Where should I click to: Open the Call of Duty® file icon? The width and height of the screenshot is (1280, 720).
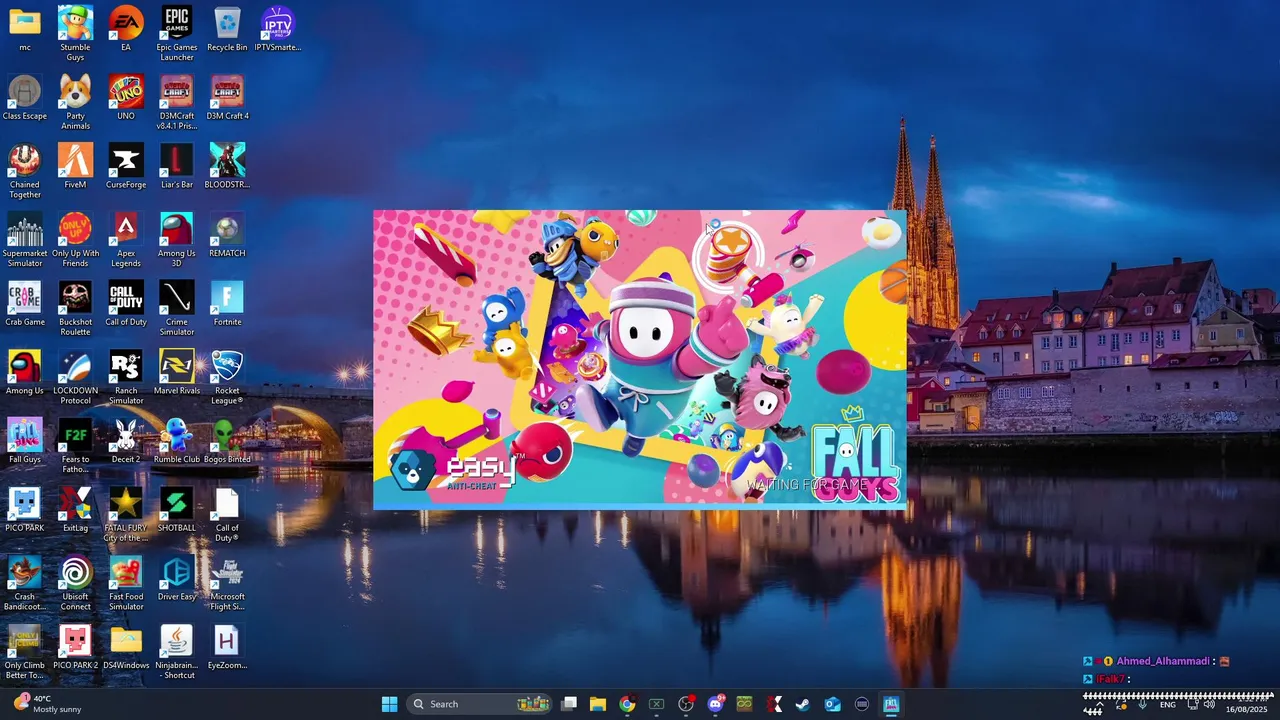click(227, 516)
